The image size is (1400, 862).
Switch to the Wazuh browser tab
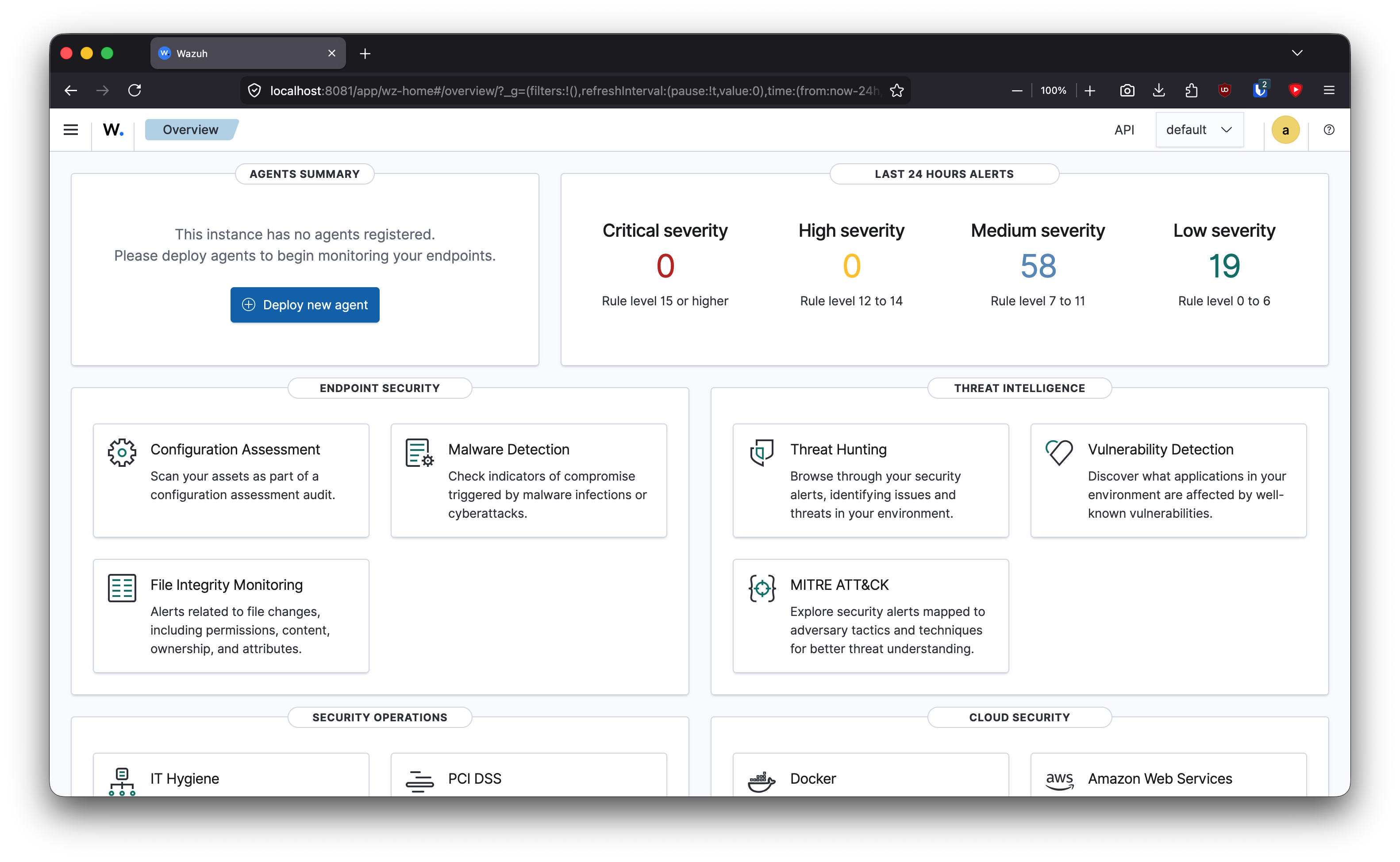click(248, 53)
